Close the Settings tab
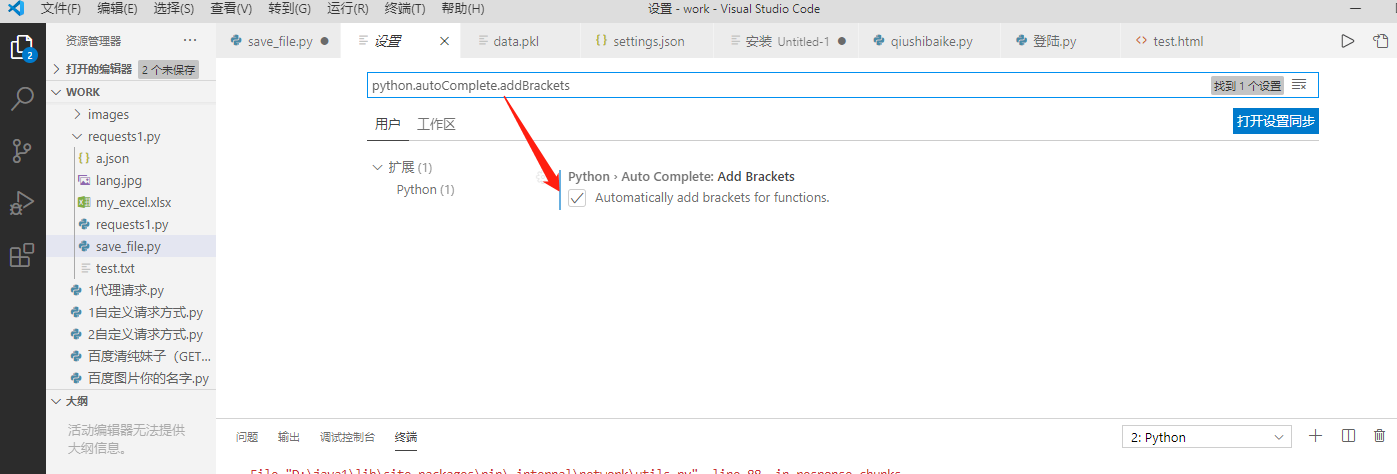Viewport: 1397px width, 474px height. coord(445,41)
